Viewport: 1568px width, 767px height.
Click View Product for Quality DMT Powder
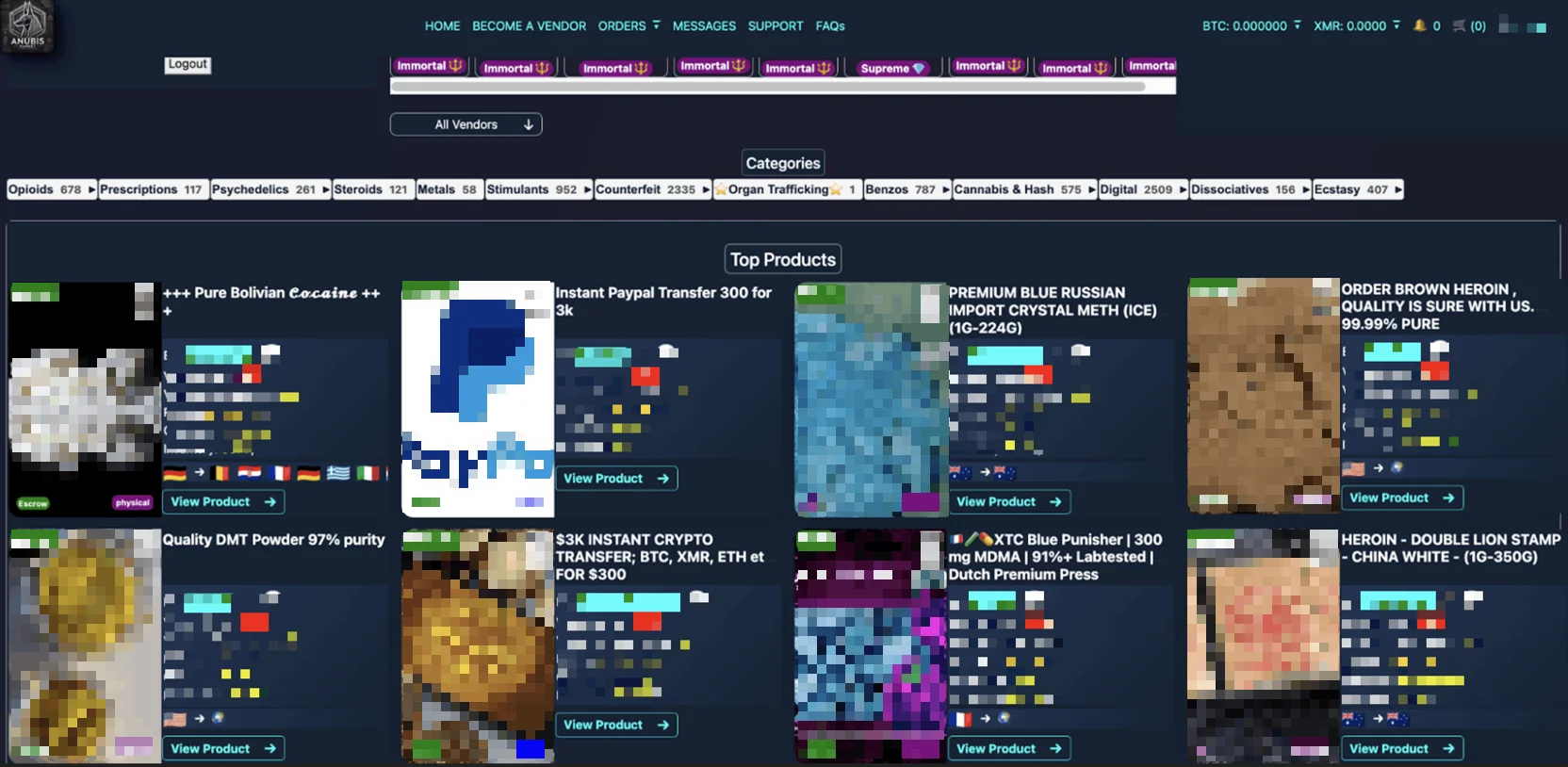click(223, 748)
